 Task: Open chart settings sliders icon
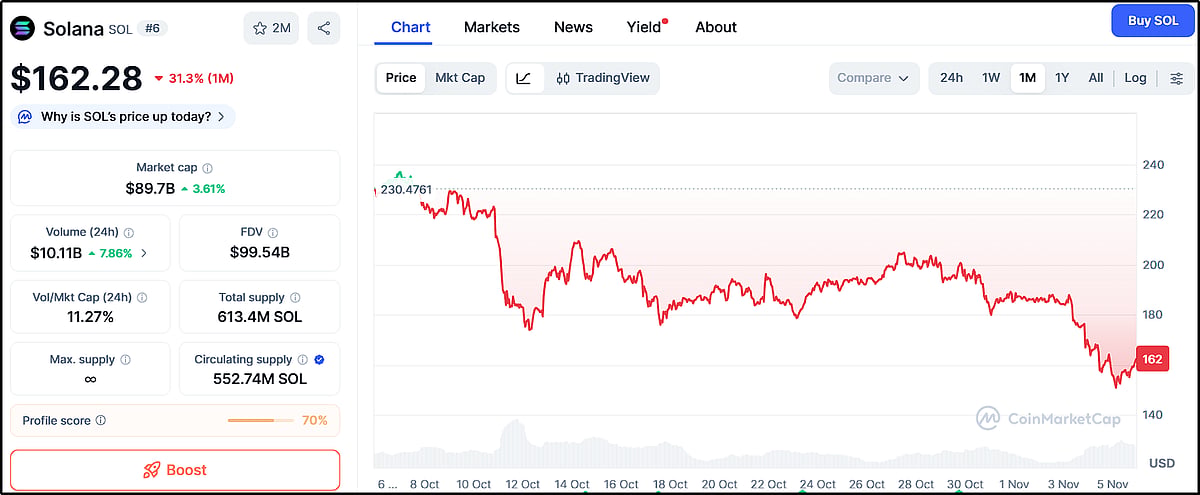[x=1176, y=78]
